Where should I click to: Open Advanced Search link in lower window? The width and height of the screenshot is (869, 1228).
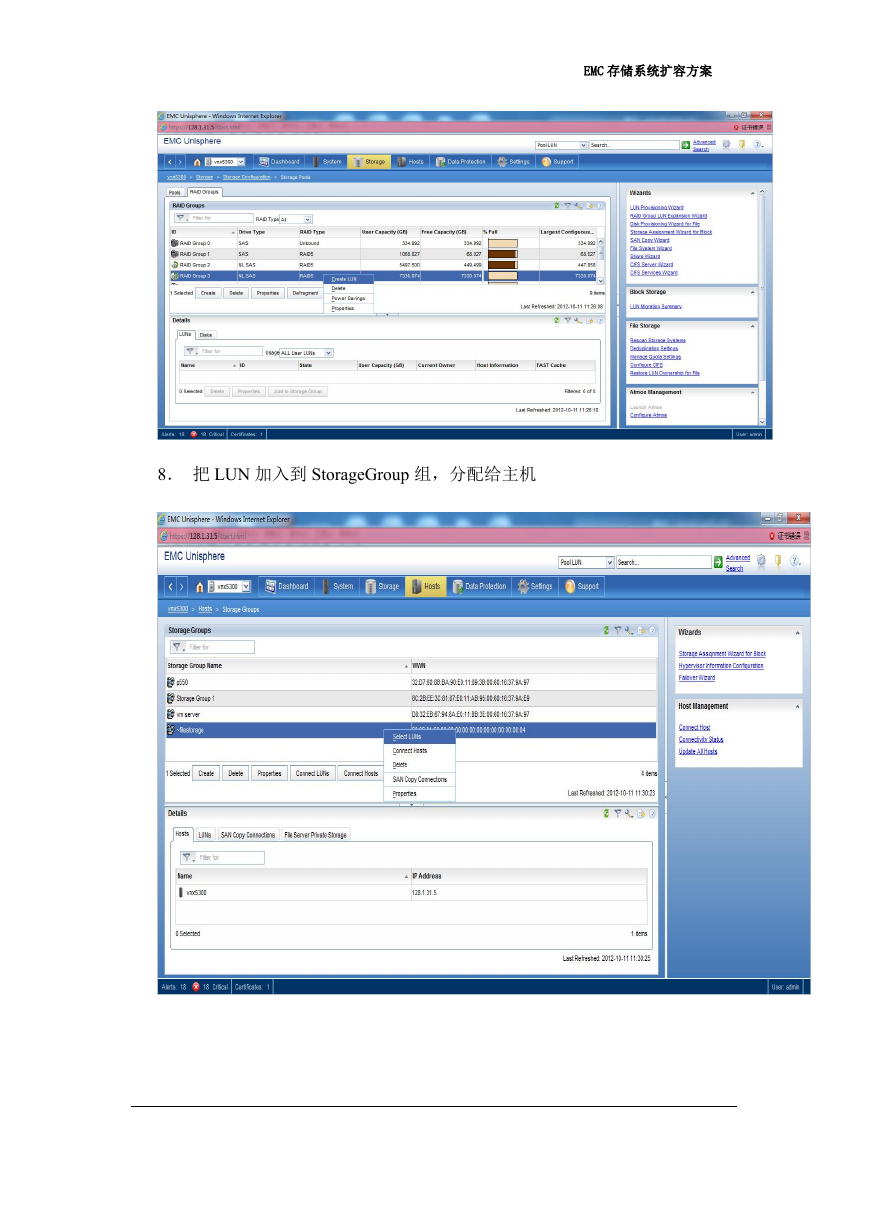(x=738, y=562)
